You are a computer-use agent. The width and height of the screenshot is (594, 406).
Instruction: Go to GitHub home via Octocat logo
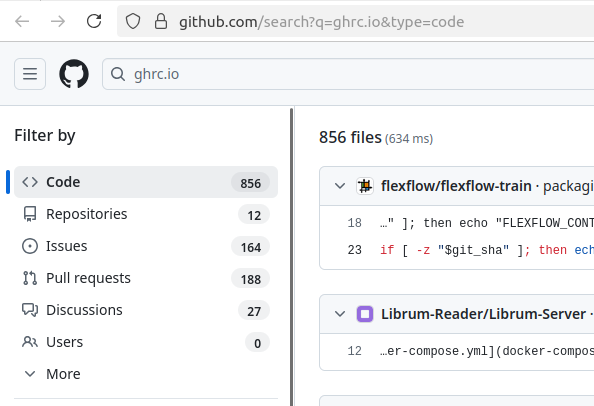coord(74,74)
